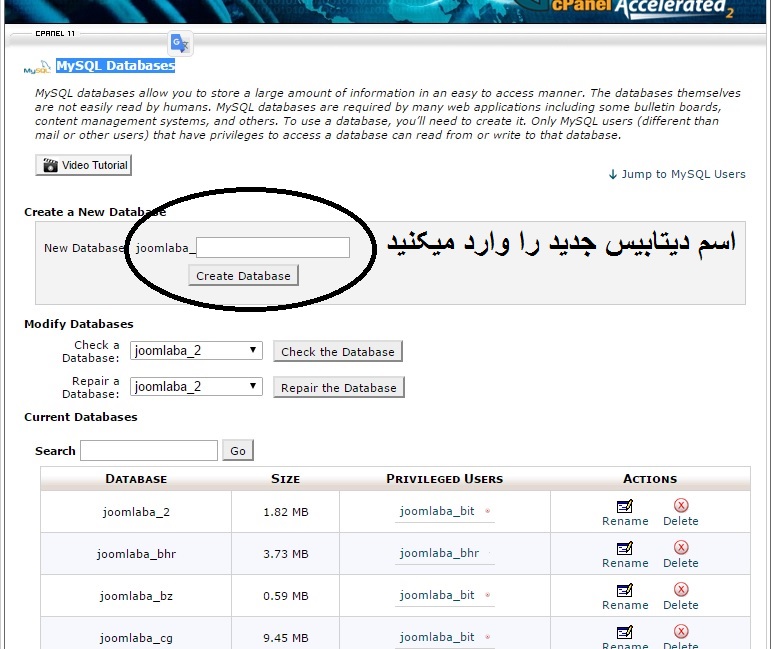The image size is (771, 649).
Task: Click the Go search button
Action: tap(238, 450)
